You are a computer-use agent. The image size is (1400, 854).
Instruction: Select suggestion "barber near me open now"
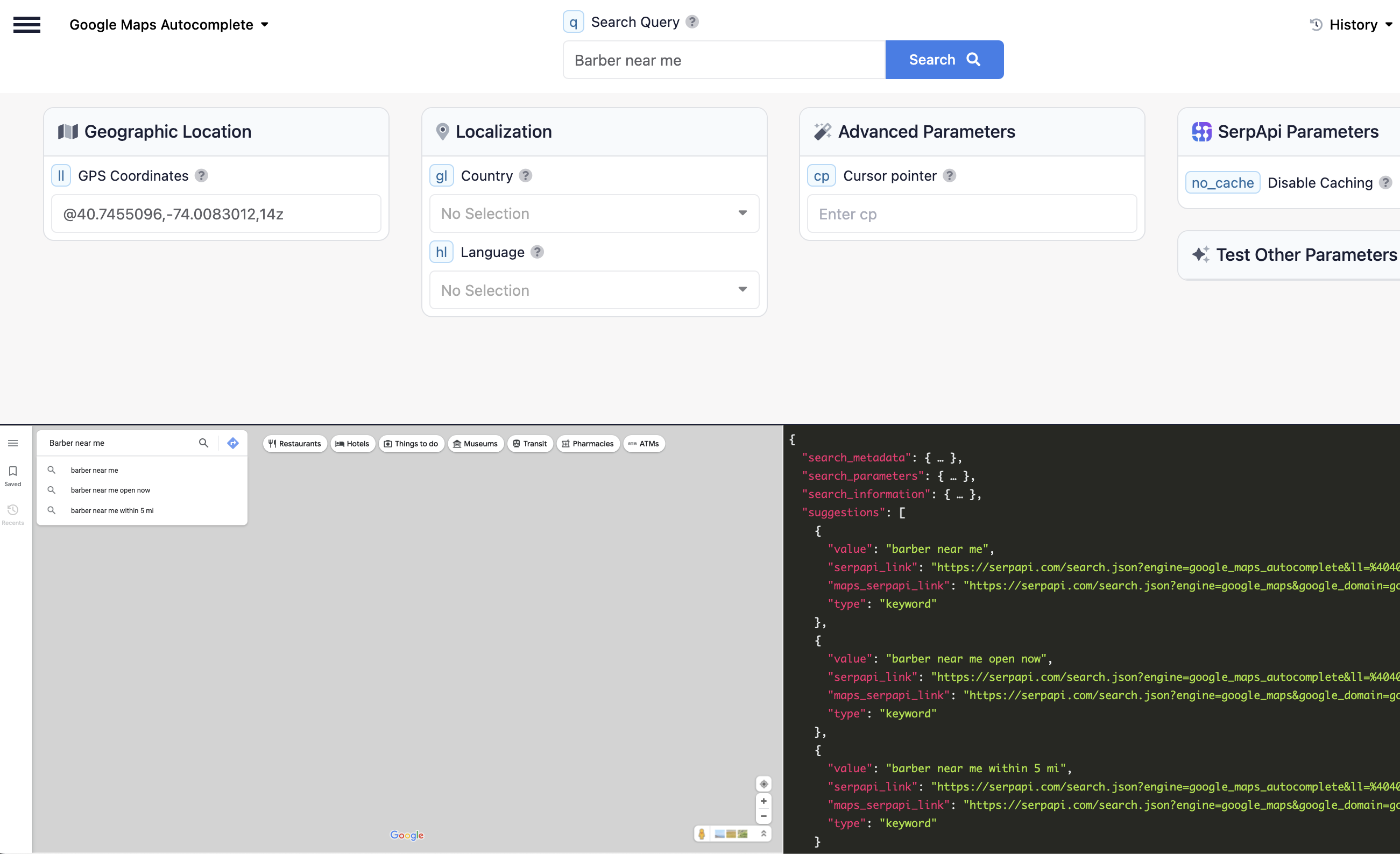111,490
